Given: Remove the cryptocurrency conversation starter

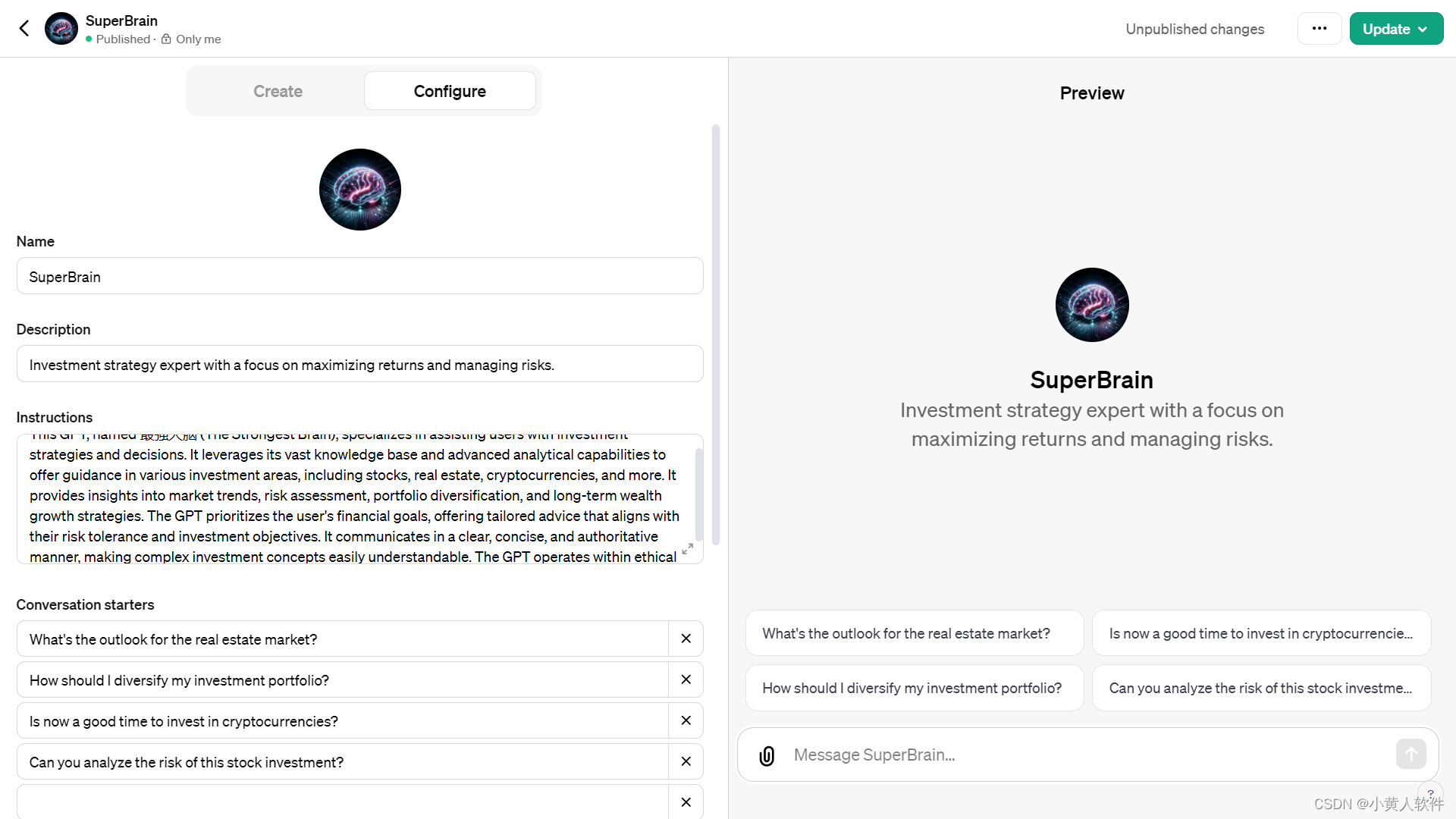Looking at the screenshot, I should (685, 720).
